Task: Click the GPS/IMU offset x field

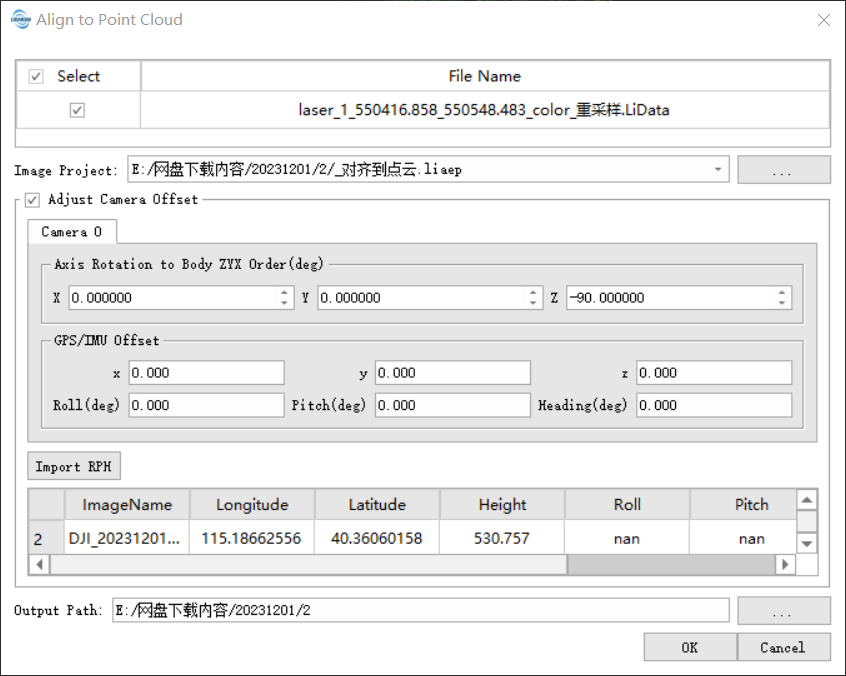Action: click(x=205, y=373)
